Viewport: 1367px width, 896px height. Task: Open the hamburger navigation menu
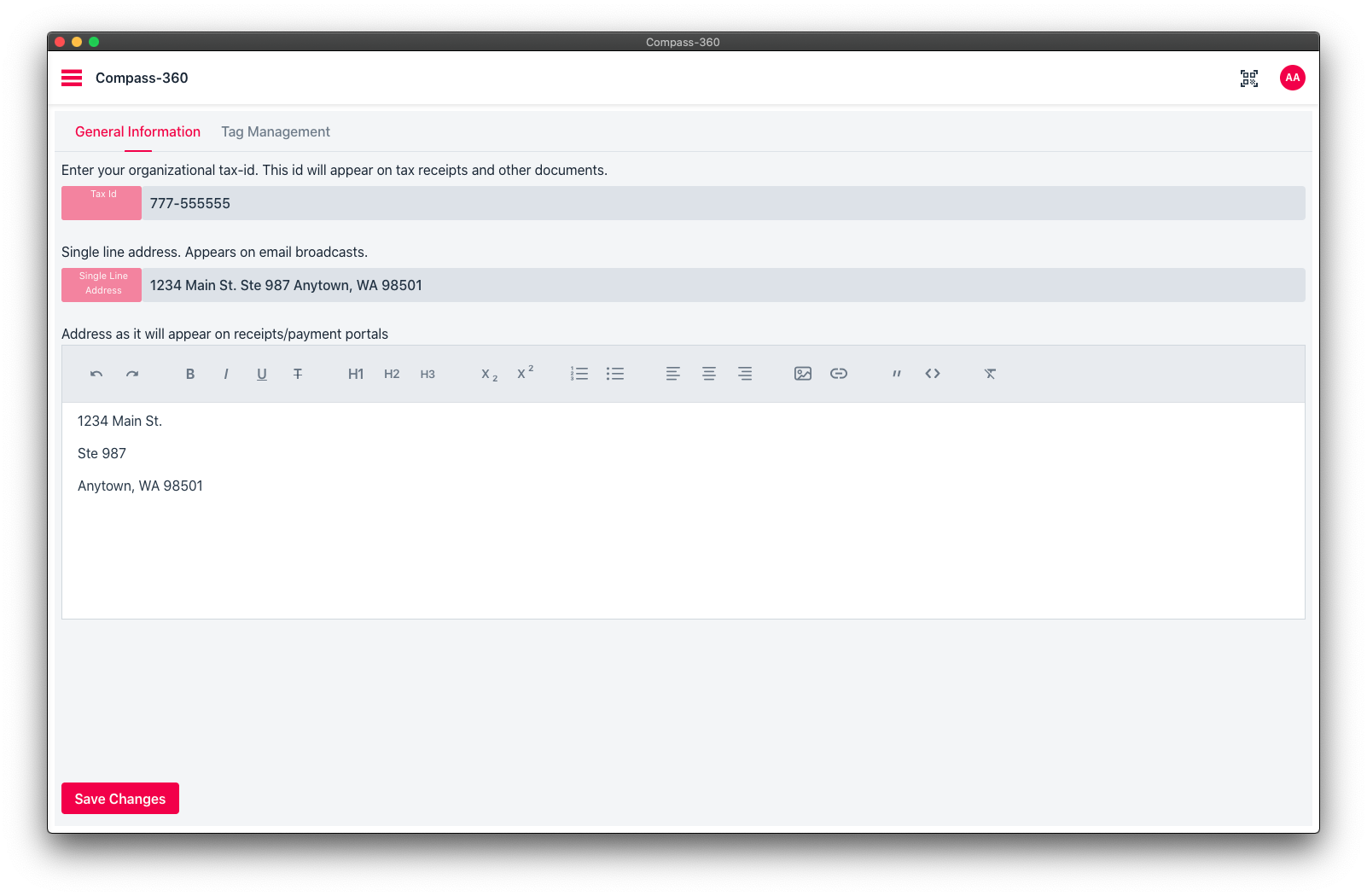72,78
